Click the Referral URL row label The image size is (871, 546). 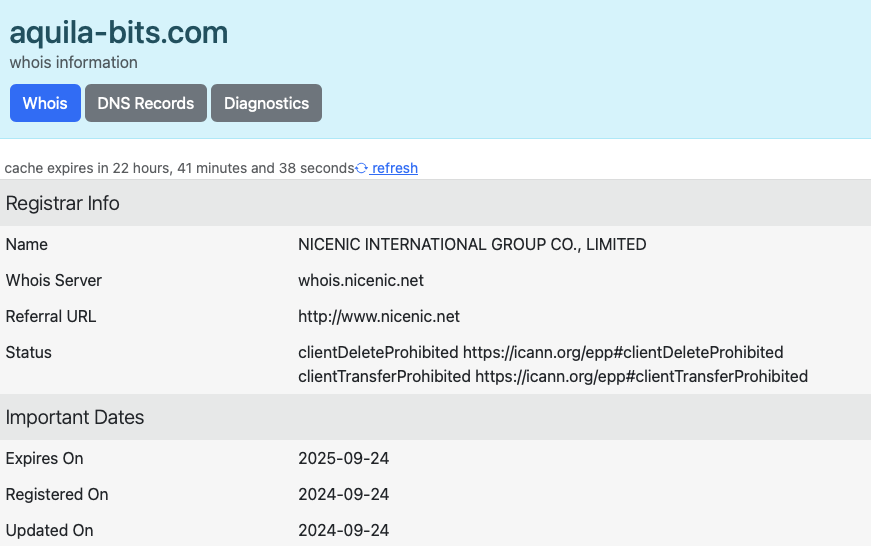[x=51, y=316]
